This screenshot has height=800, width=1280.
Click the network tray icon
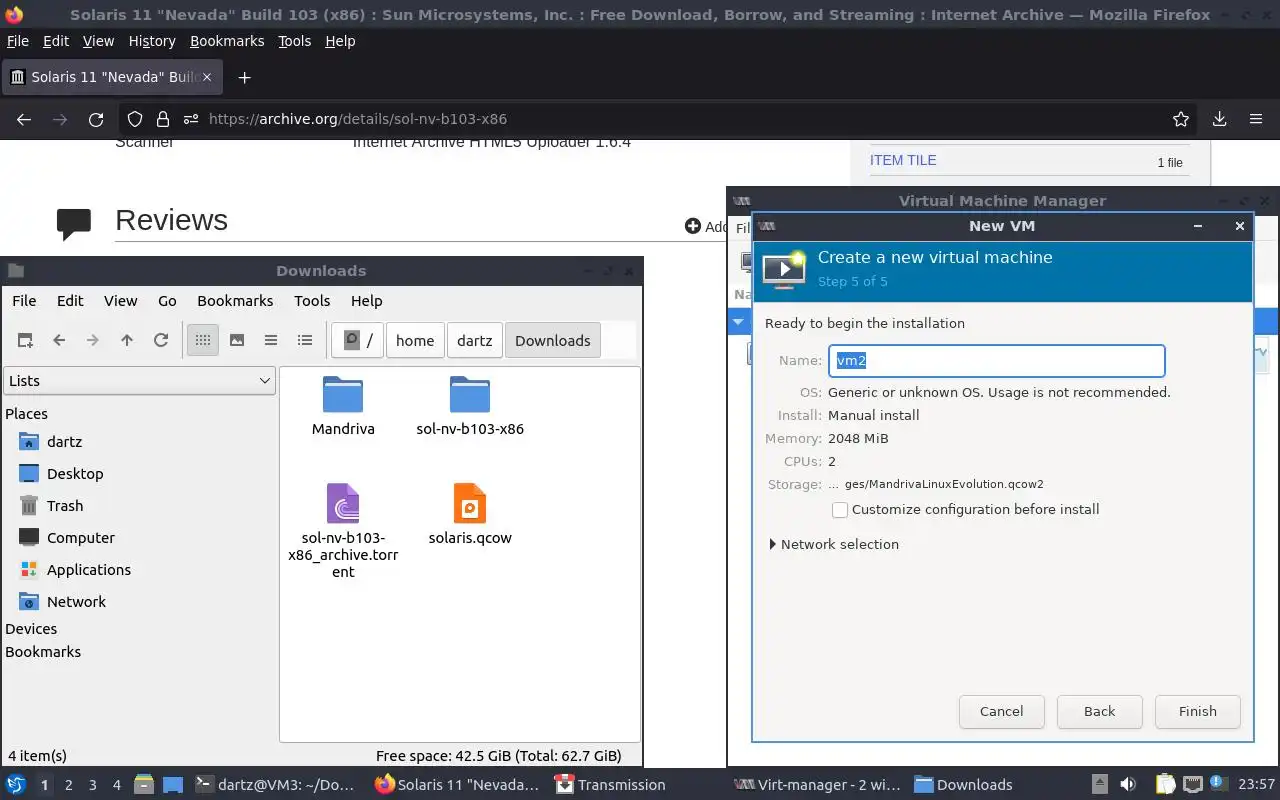[1192, 785]
